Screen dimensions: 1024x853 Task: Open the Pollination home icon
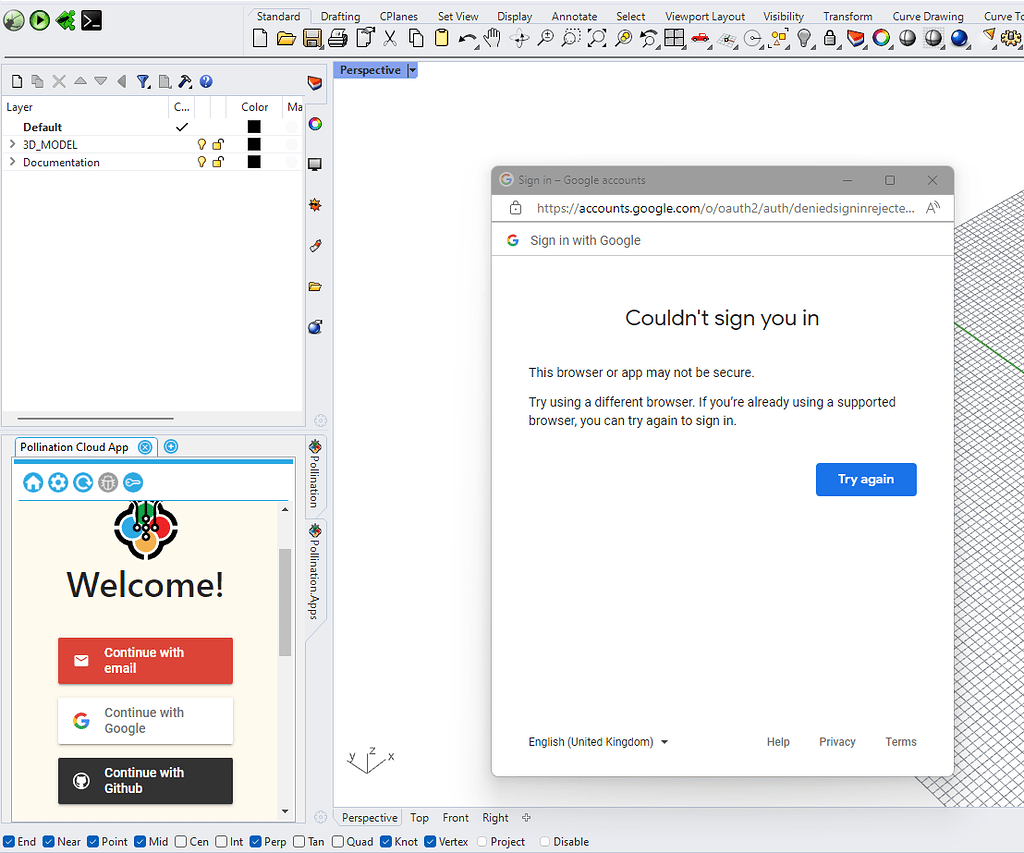click(33, 482)
